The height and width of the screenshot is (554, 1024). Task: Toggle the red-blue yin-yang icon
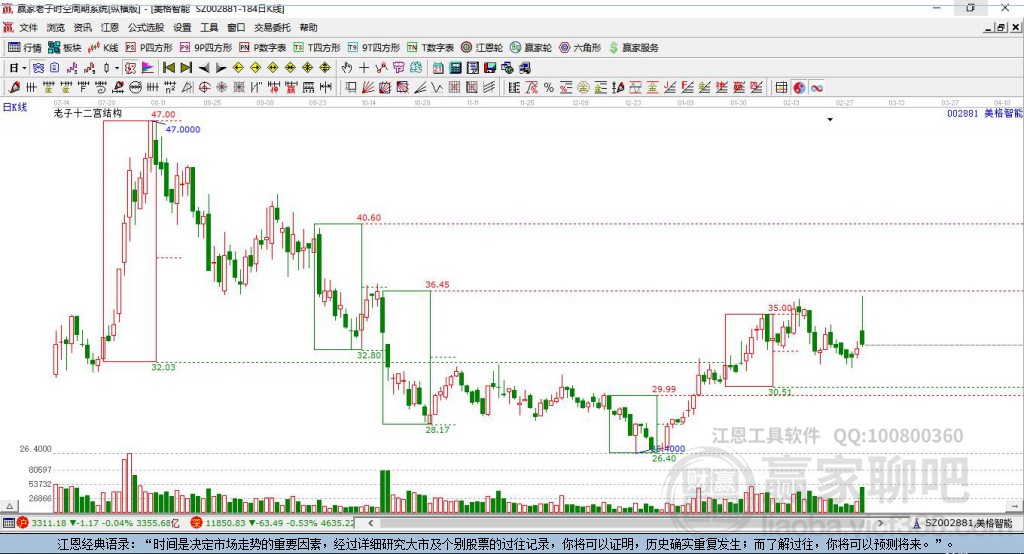click(x=799, y=88)
